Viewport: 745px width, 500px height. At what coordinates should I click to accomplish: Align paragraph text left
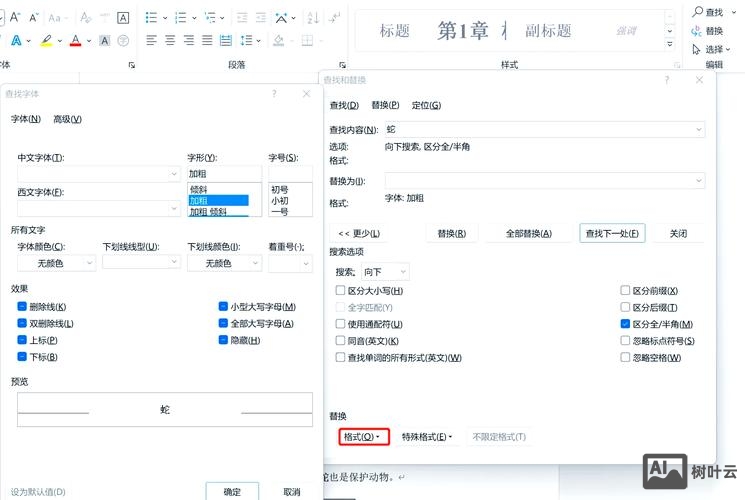point(152,40)
